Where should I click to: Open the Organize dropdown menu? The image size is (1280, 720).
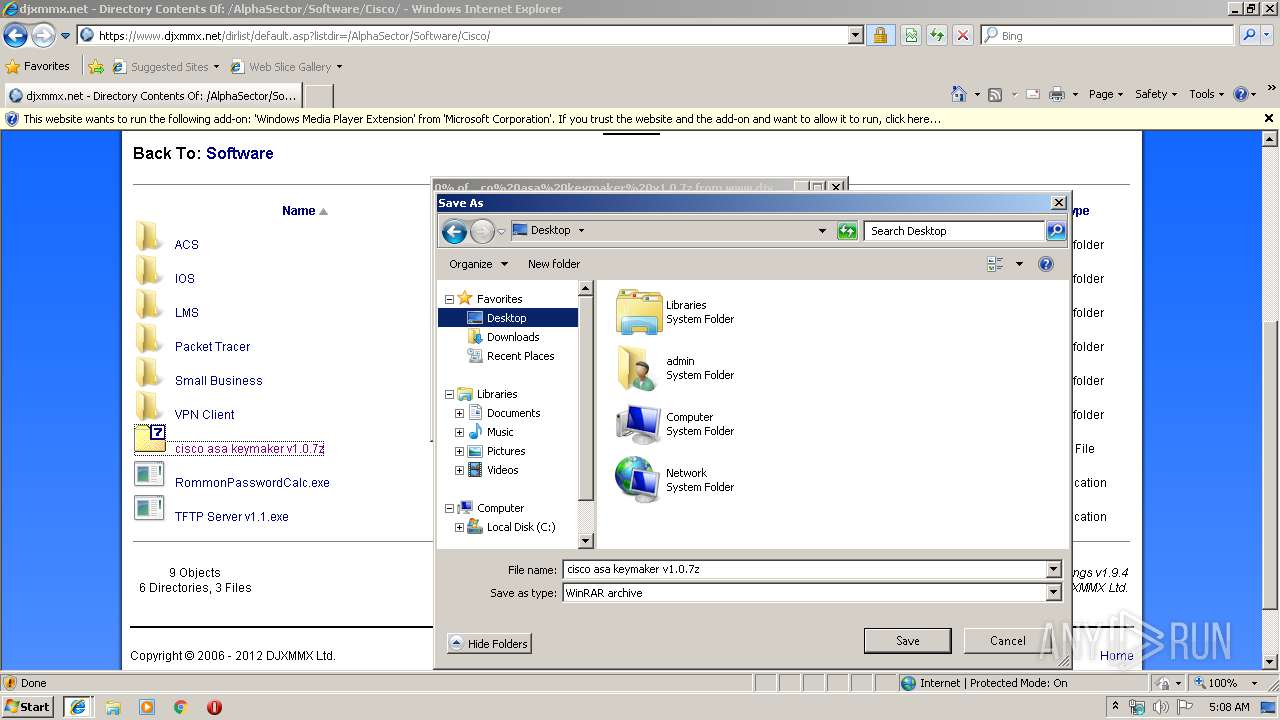click(478, 264)
